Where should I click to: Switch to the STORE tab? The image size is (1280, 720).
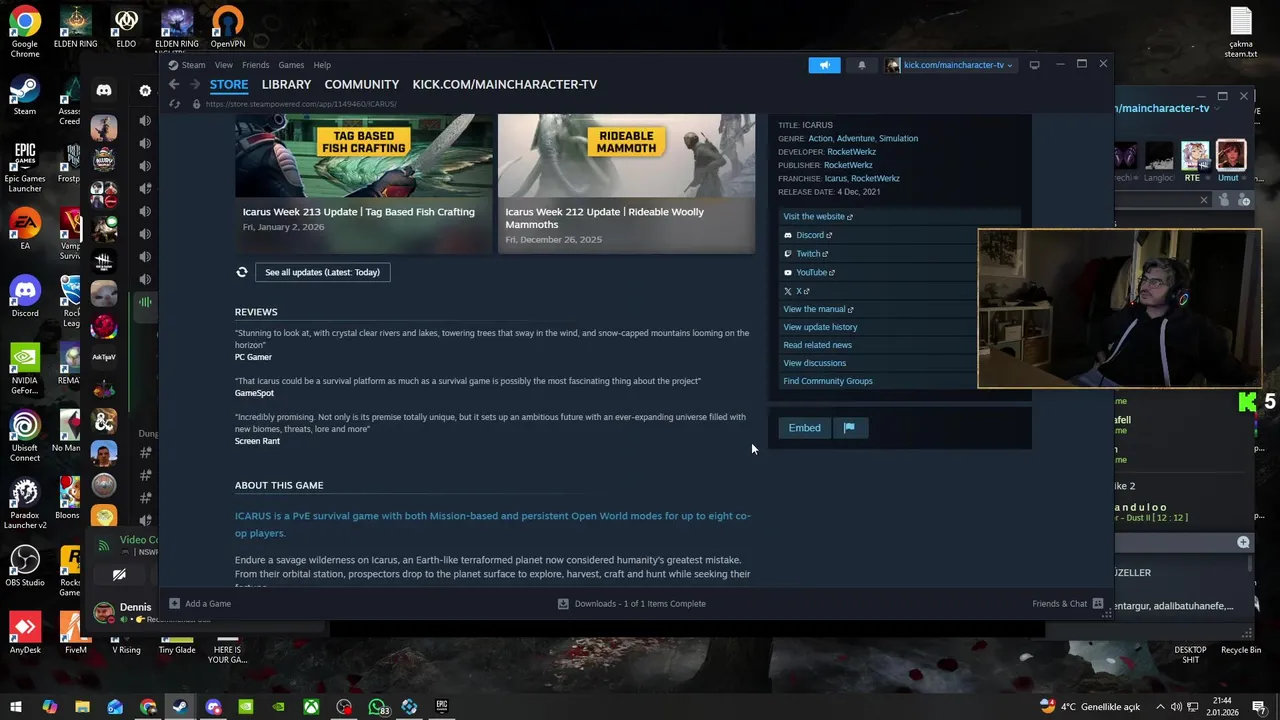point(229,84)
